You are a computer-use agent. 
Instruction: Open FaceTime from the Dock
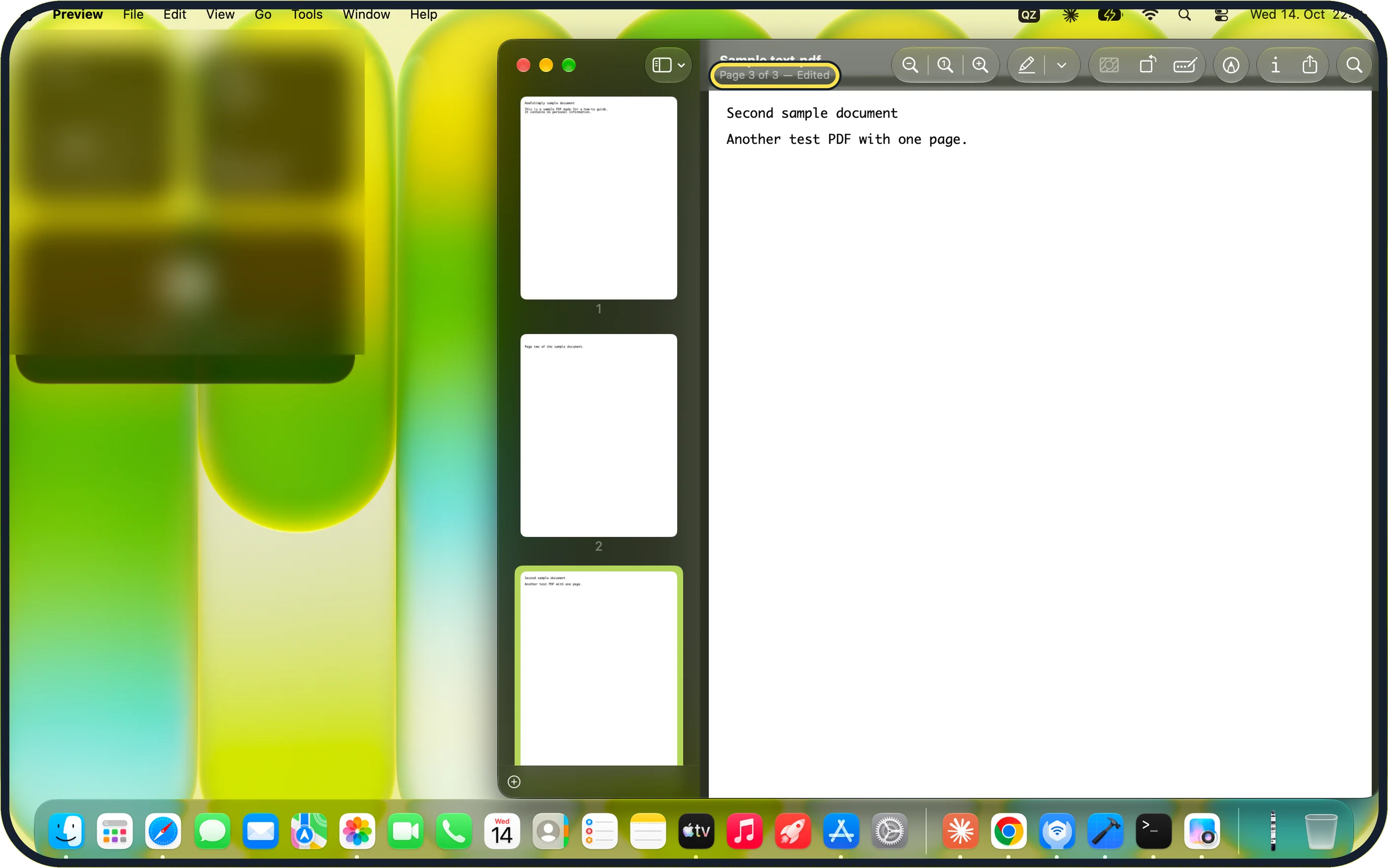[406, 831]
